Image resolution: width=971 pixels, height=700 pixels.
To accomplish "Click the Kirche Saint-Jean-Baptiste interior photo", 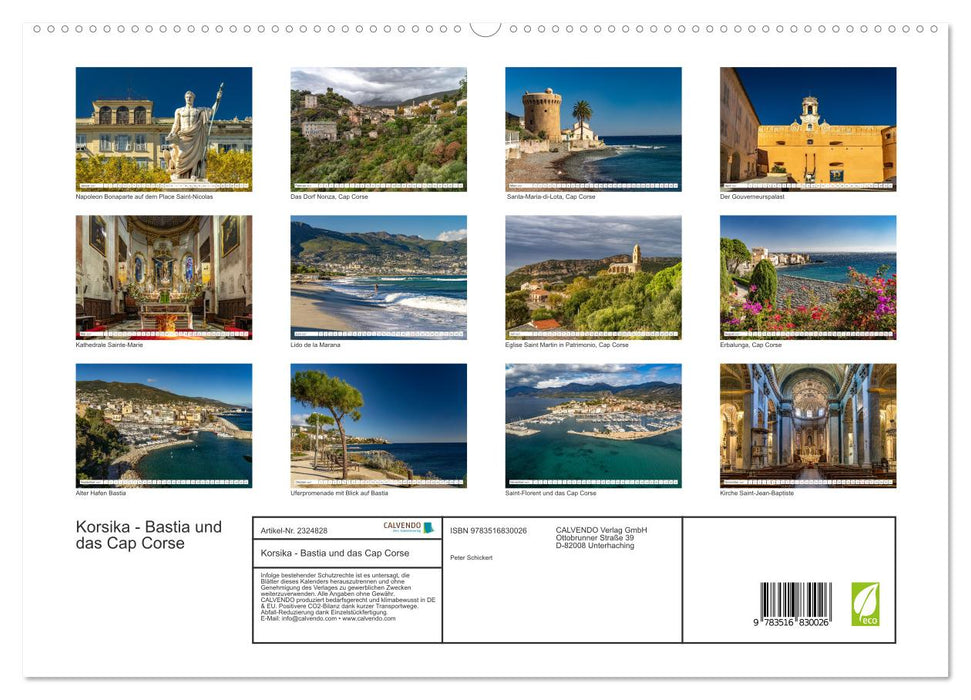I will pos(808,426).
